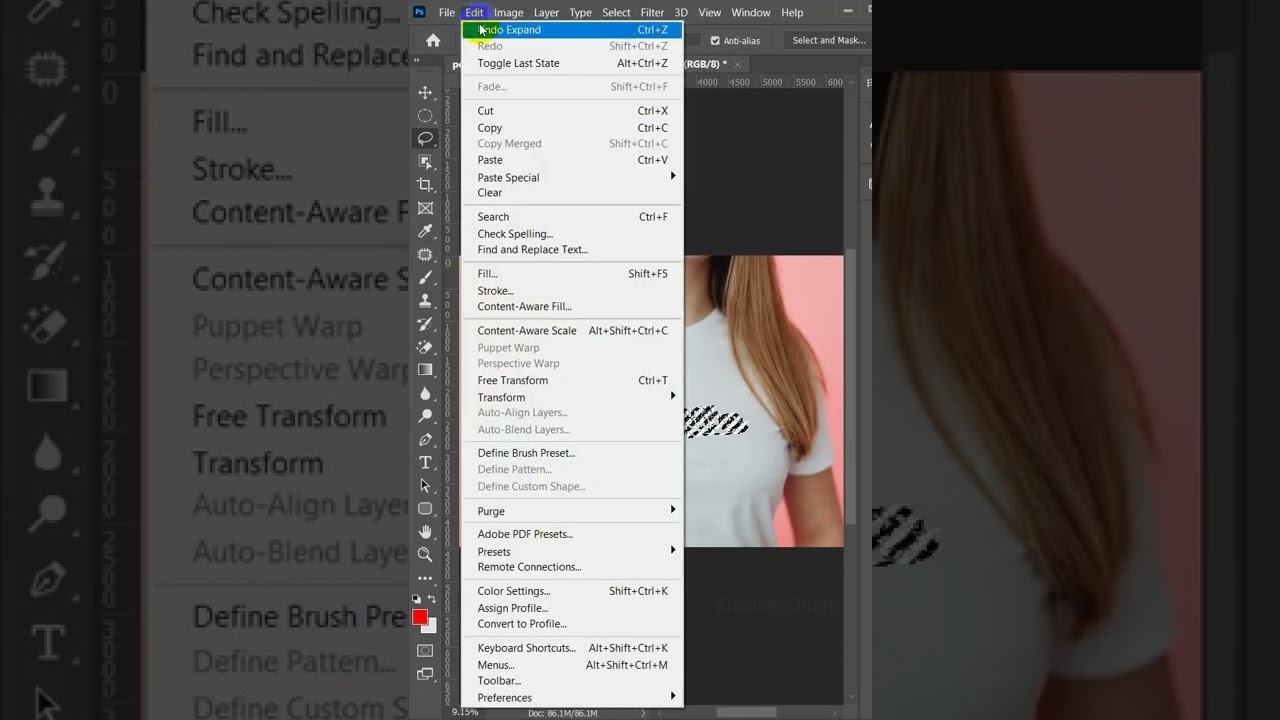Select the Pen tool

pyautogui.click(x=425, y=439)
